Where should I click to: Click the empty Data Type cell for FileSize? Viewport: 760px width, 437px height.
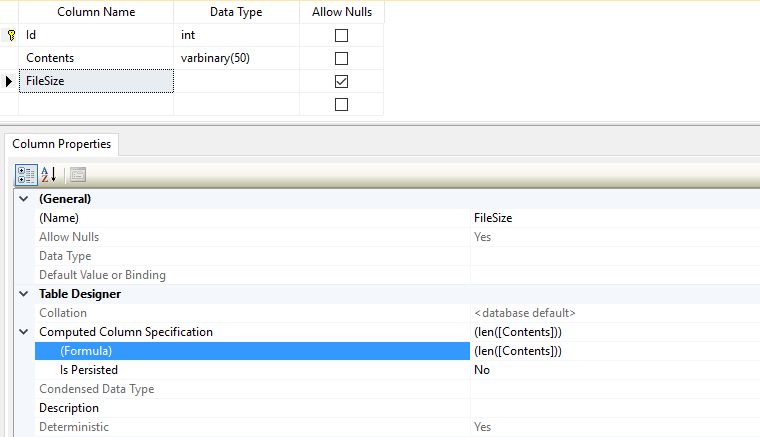tap(236, 81)
